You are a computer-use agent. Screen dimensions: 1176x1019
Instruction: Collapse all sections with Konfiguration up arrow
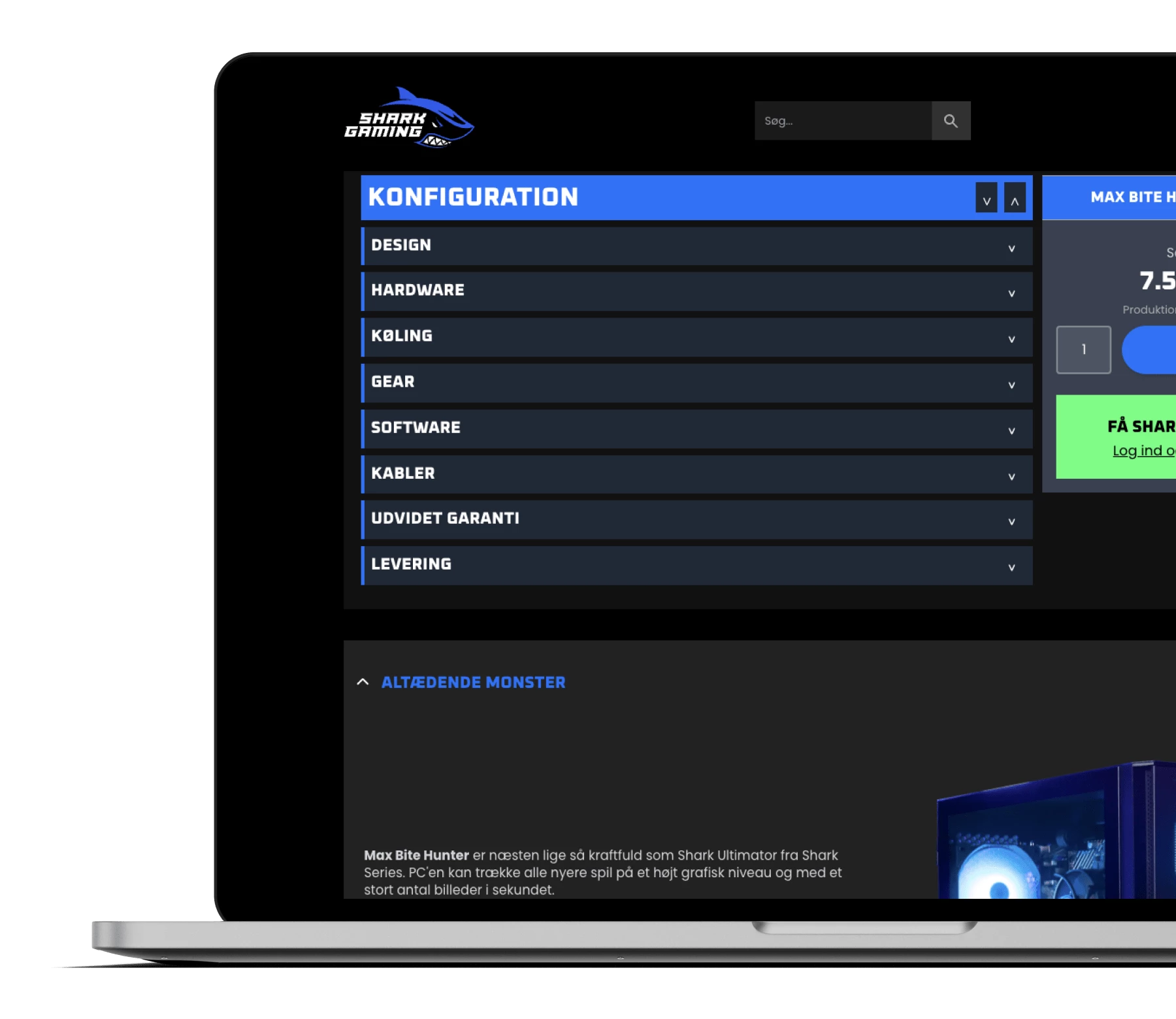pyautogui.click(x=1015, y=197)
